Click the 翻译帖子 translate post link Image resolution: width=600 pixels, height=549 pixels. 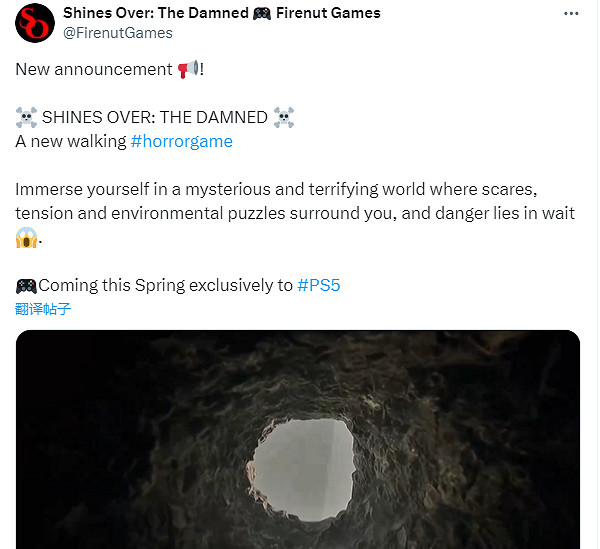[43, 309]
